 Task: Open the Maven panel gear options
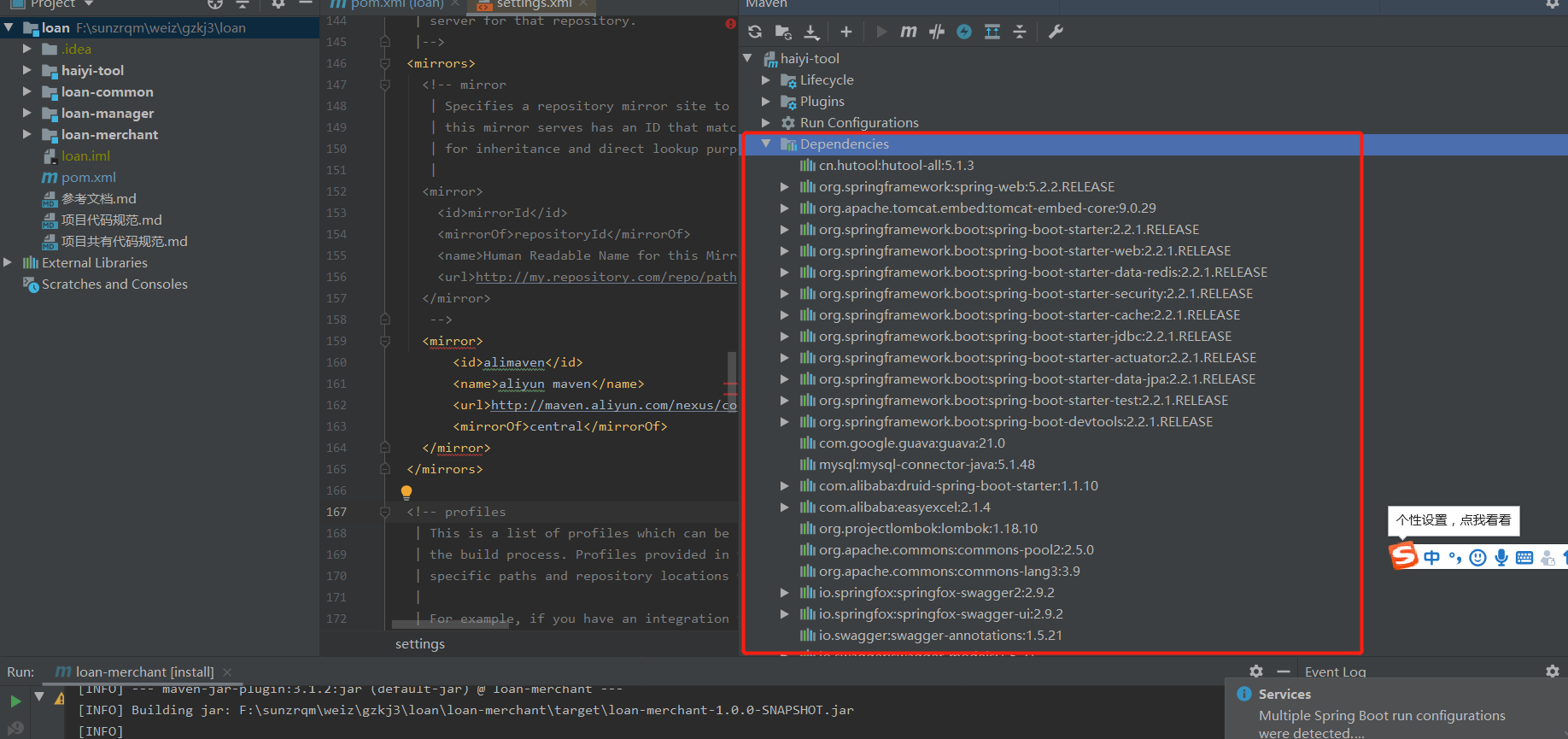point(1553,4)
